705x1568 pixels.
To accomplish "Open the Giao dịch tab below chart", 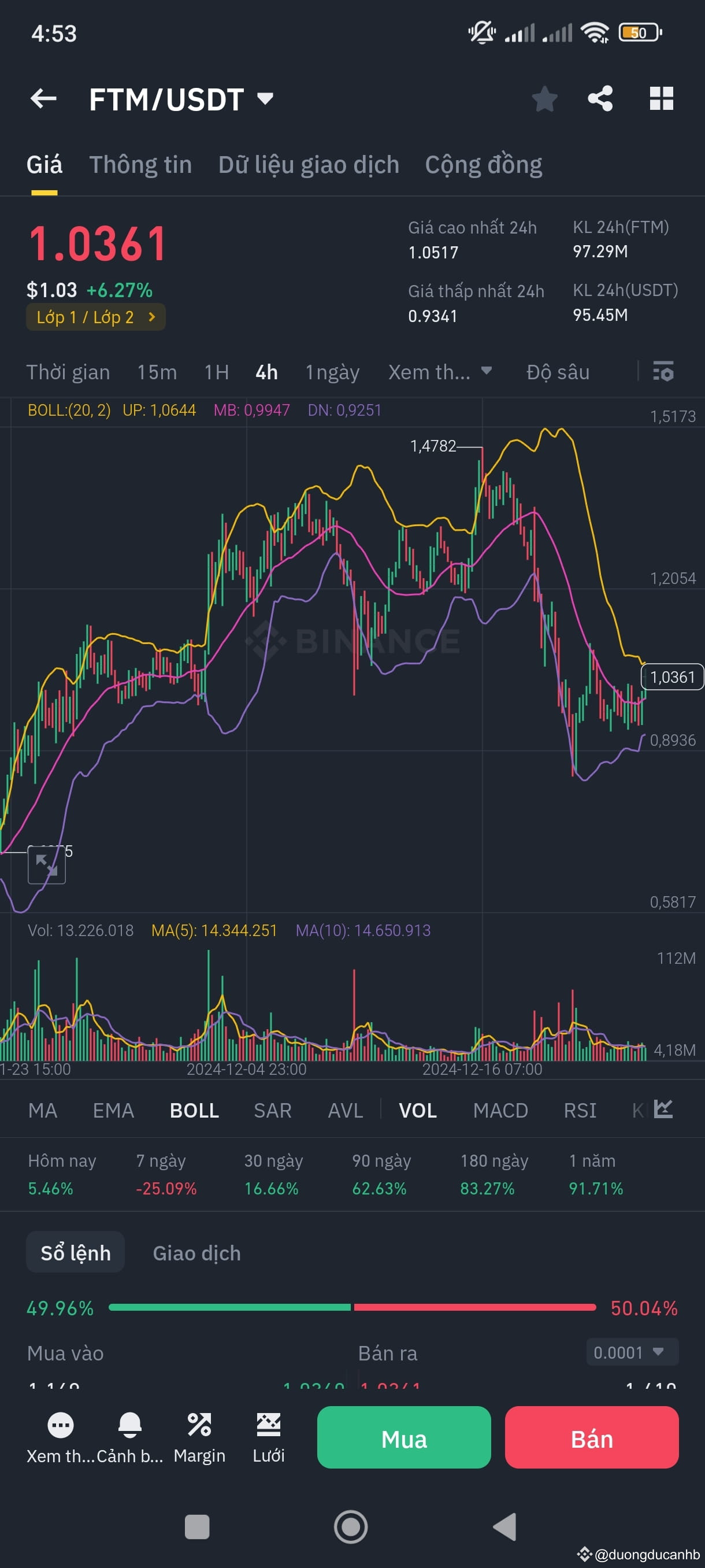I will point(196,1252).
